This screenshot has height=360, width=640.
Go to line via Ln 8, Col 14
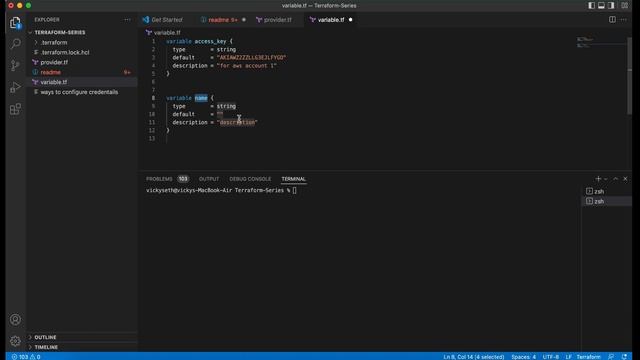(473, 357)
